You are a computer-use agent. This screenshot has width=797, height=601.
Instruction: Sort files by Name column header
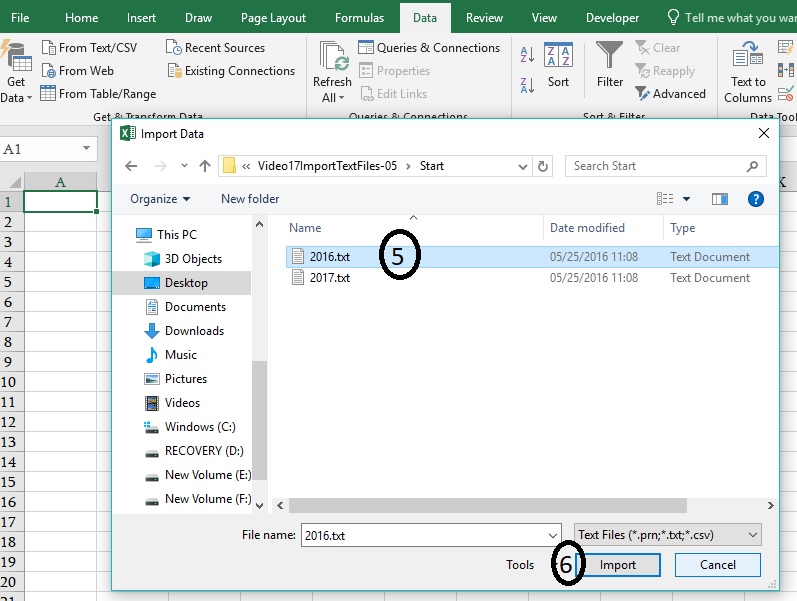click(x=305, y=228)
